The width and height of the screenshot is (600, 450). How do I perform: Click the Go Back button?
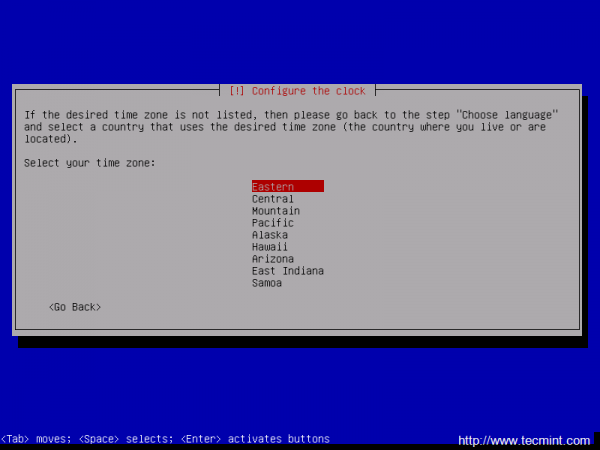(x=75, y=307)
